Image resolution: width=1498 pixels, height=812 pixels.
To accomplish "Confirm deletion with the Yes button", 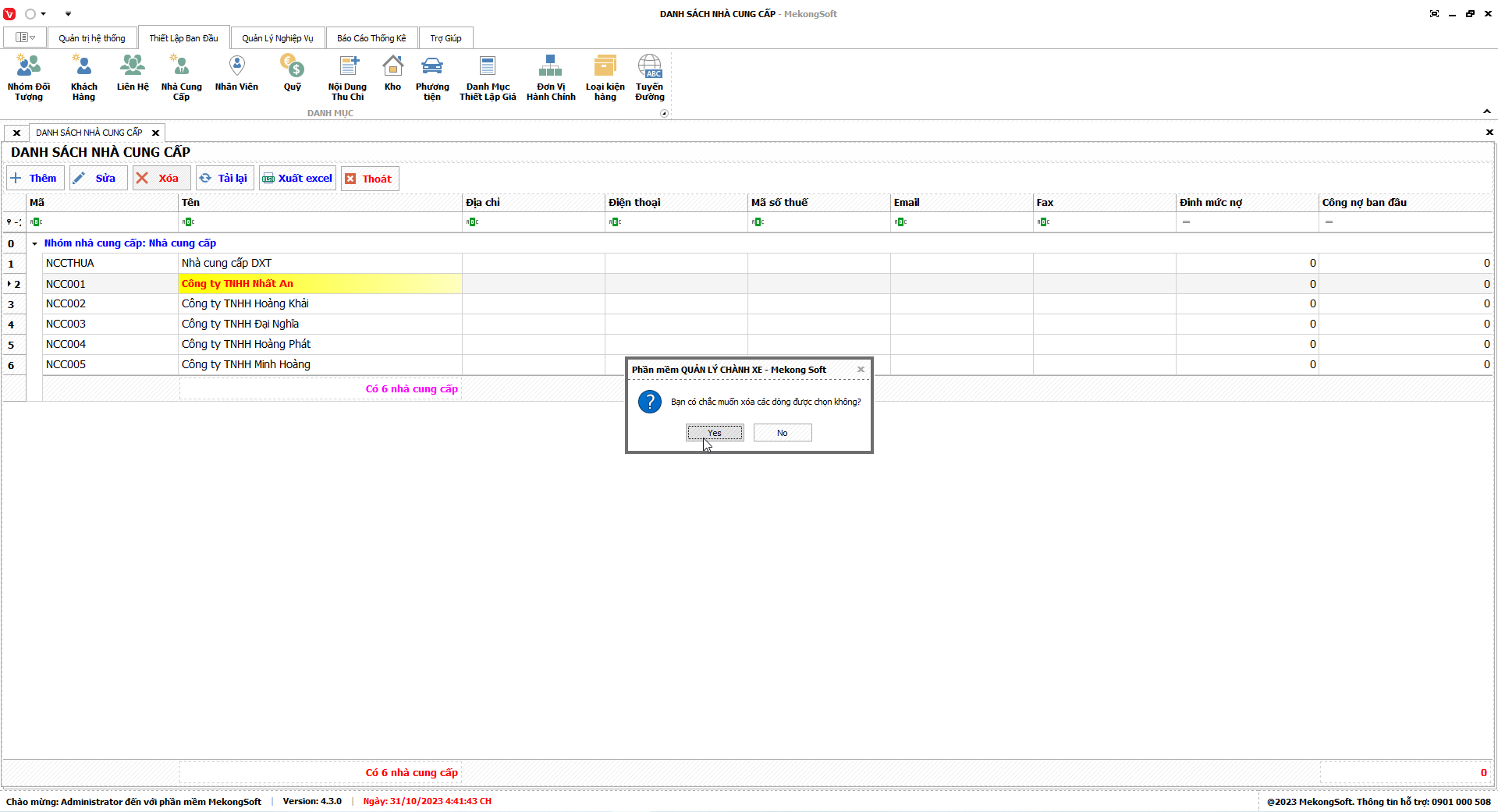I will [715, 433].
